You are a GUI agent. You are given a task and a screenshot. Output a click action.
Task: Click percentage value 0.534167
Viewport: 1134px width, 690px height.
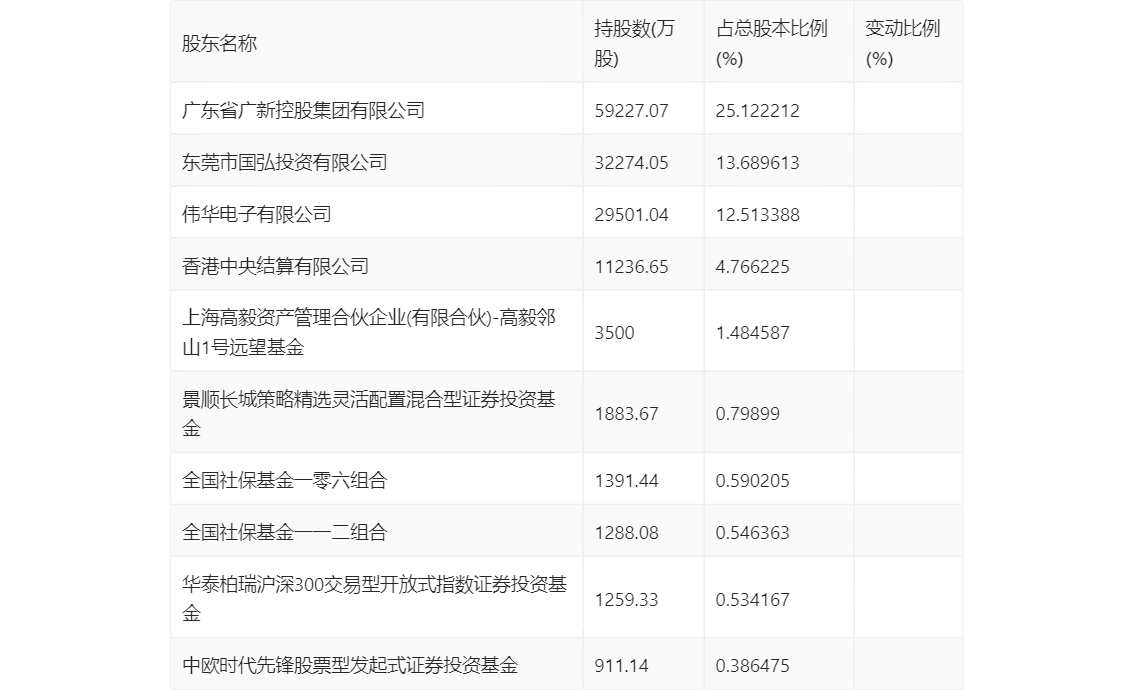pos(752,600)
